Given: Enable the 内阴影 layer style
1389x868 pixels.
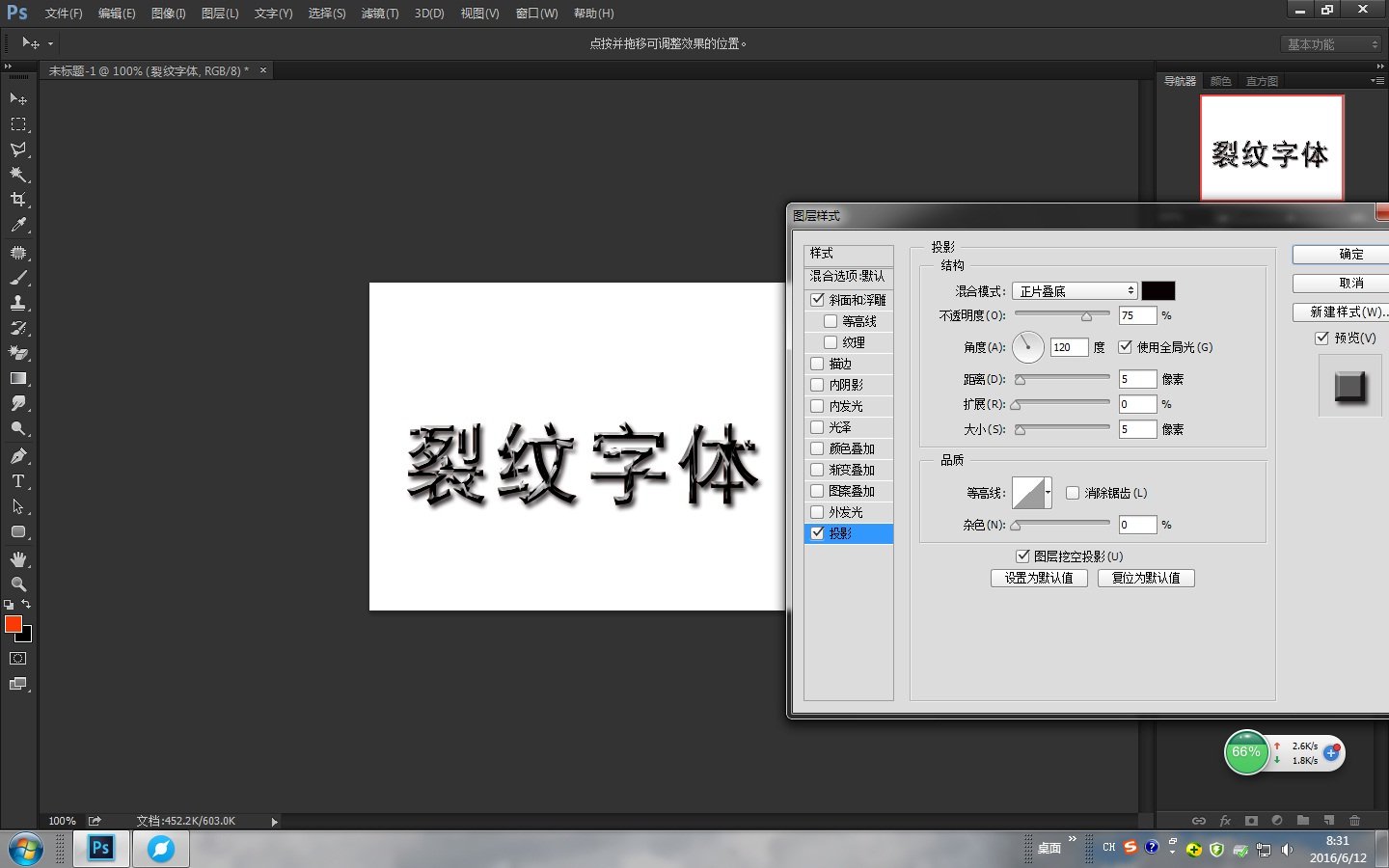Looking at the screenshot, I should [x=817, y=384].
